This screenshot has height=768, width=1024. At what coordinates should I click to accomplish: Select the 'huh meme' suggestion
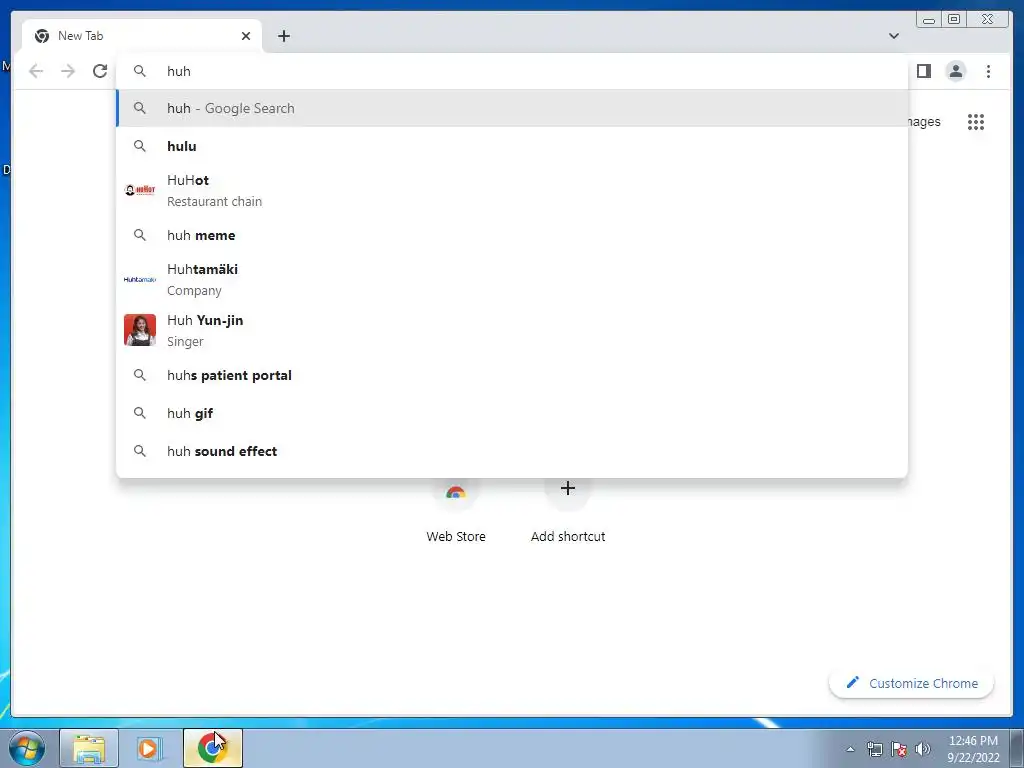tap(512, 235)
